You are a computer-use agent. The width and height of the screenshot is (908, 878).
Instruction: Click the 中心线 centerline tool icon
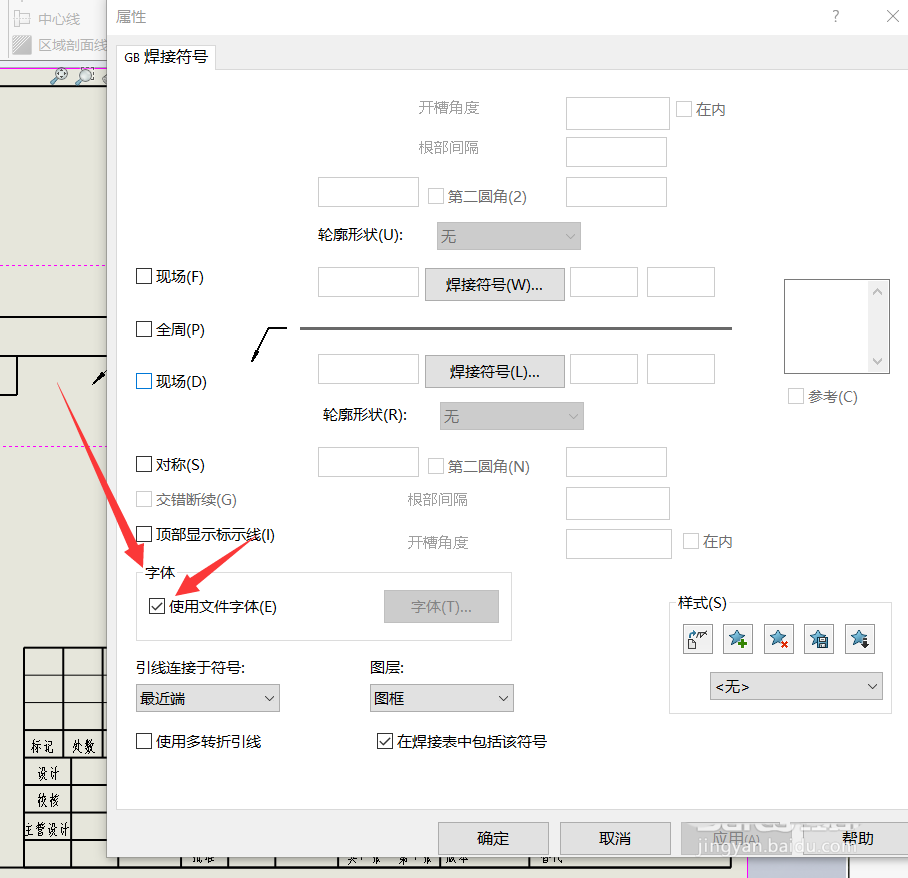21,19
